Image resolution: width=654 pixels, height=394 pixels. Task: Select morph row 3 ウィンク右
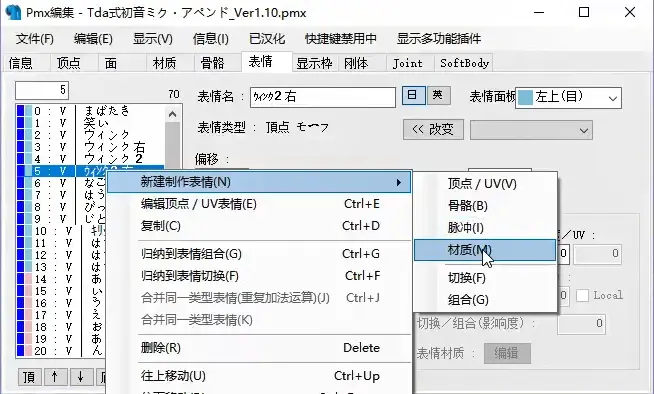point(91,147)
